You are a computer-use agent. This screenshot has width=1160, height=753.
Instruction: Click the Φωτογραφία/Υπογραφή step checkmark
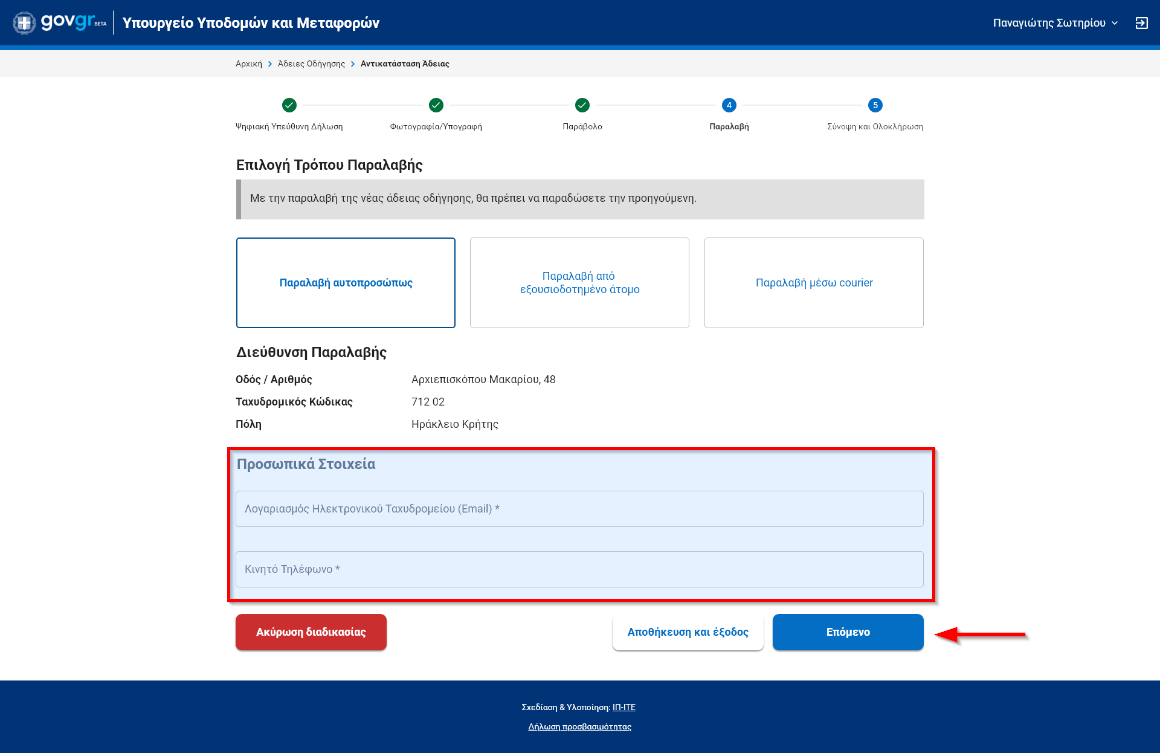click(436, 105)
